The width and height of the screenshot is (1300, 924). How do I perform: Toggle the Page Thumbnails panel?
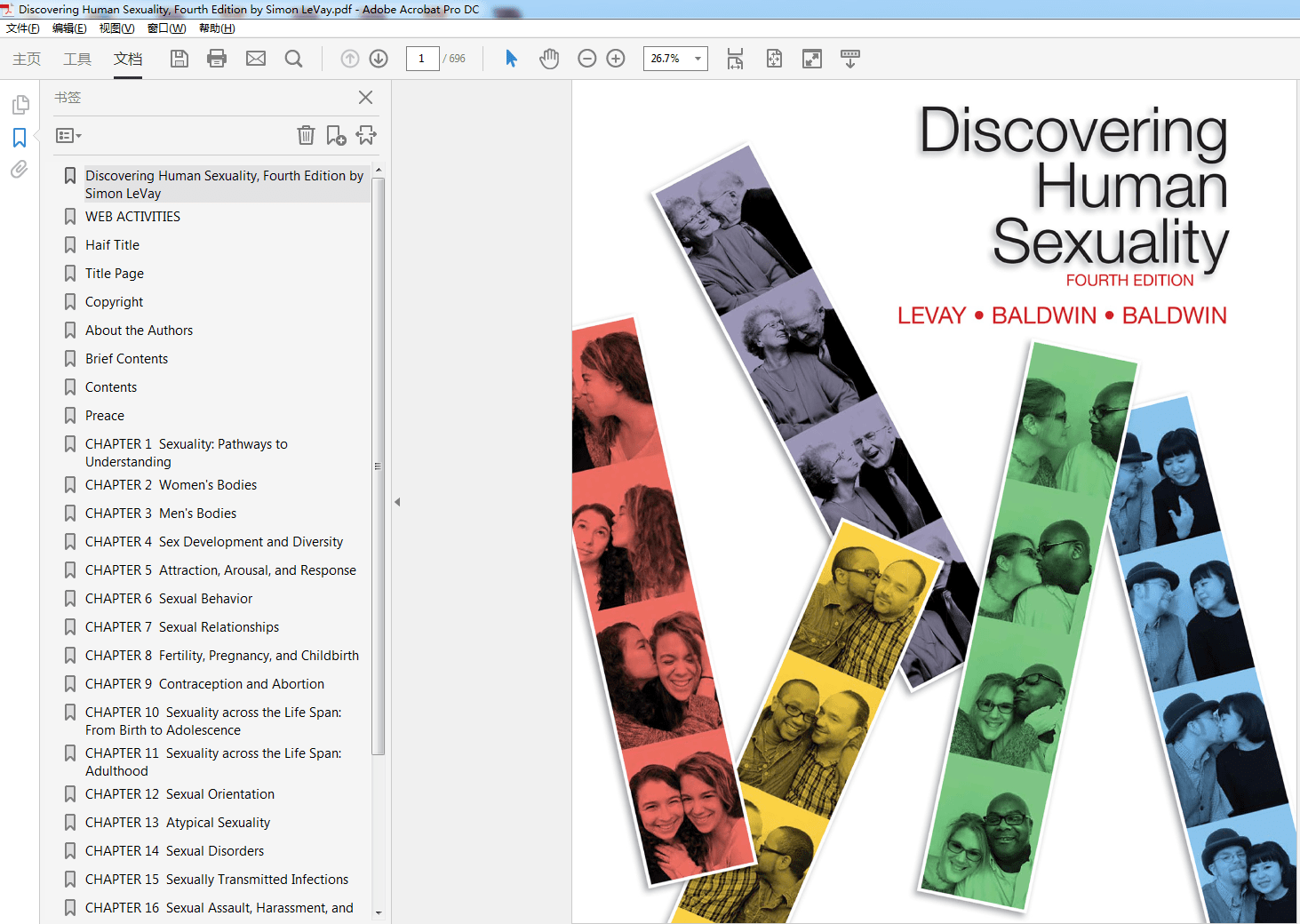click(20, 105)
